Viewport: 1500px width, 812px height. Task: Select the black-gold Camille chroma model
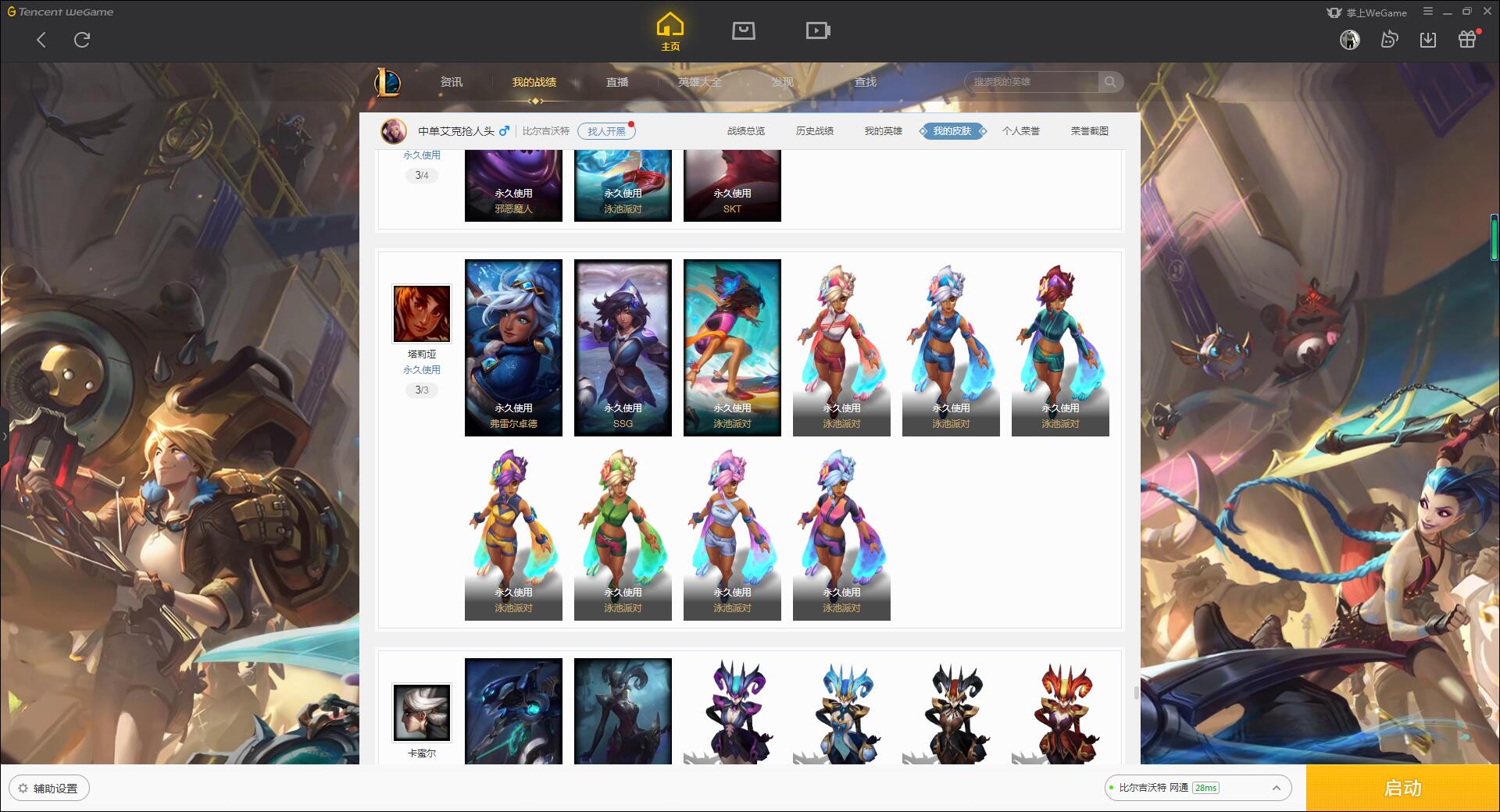click(x=951, y=711)
